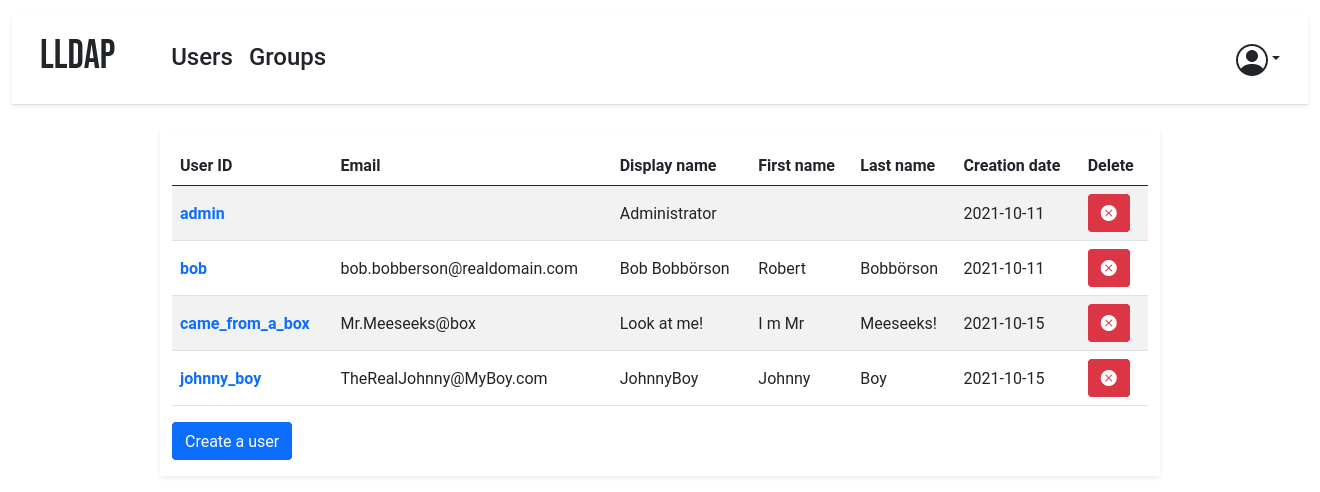Image resolution: width=1320 pixels, height=492 pixels.
Task: Click the user avatar icon
Action: click(1251, 60)
